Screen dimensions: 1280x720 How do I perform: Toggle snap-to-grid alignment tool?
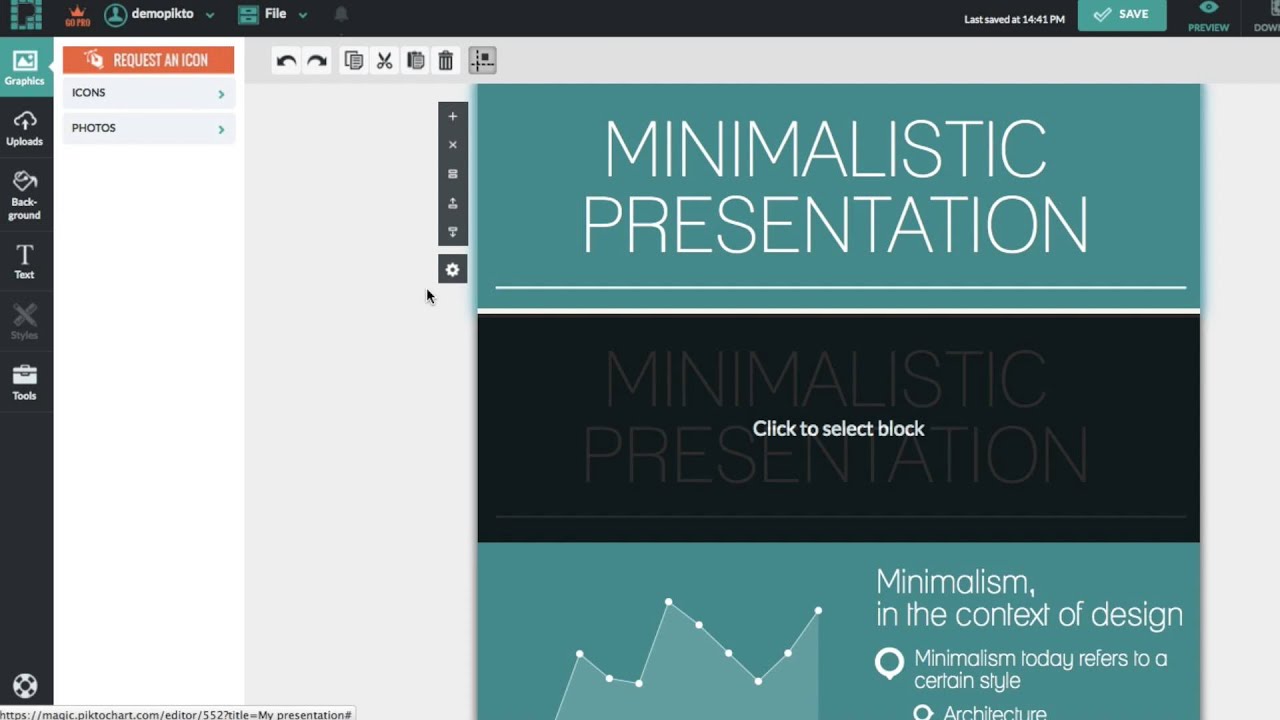(x=482, y=60)
